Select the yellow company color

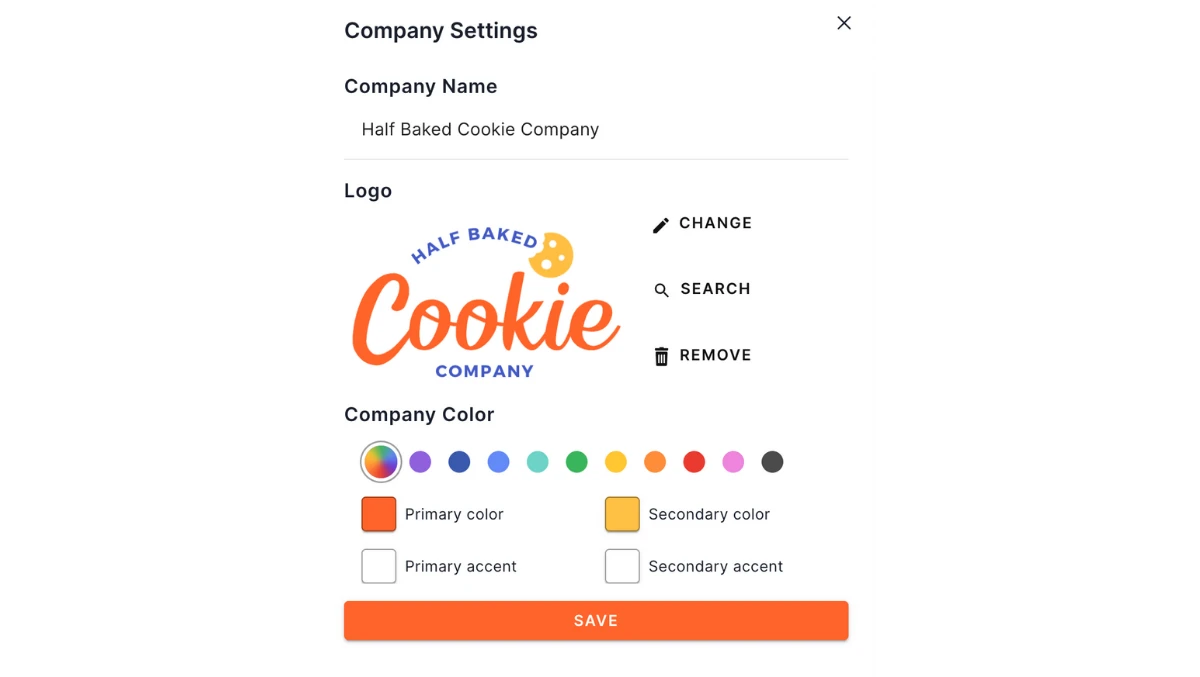[616, 462]
